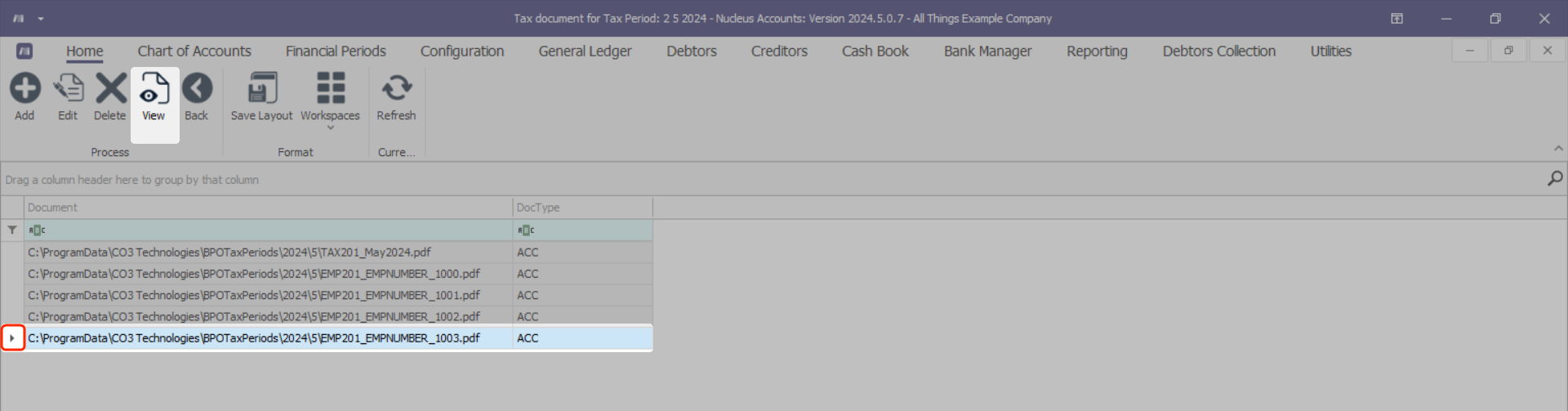The height and width of the screenshot is (411, 1568).
Task: Switch to the Debtors Collection tab
Action: coord(1219,51)
